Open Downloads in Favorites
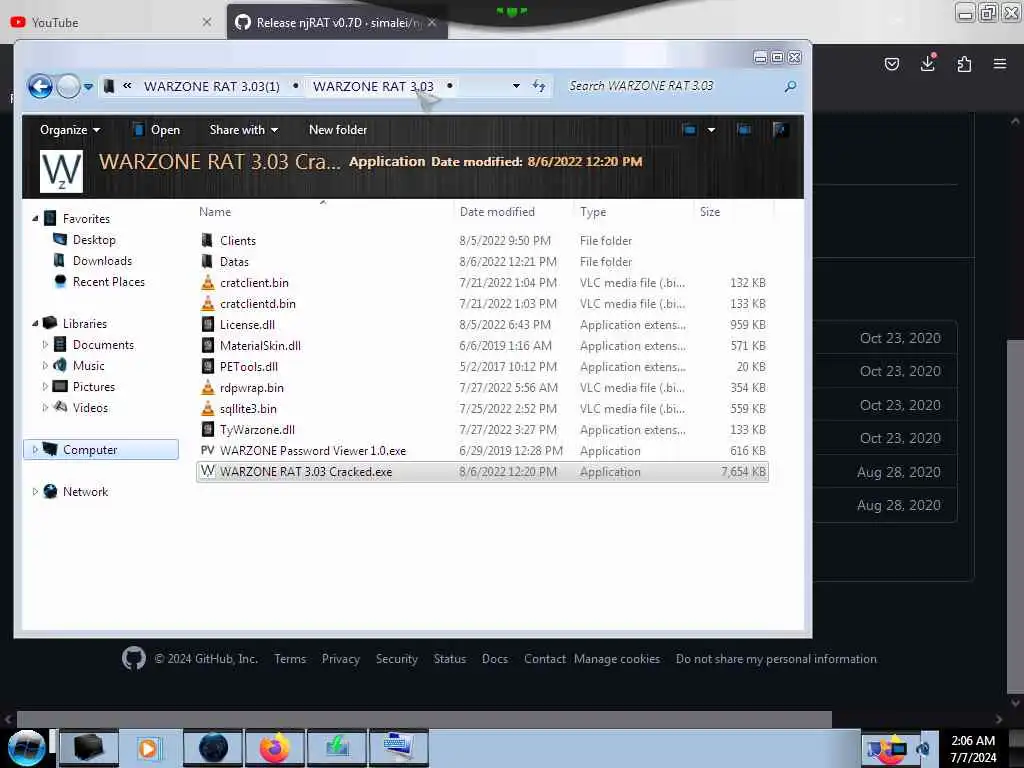Screen dimensions: 1024x768 click(102, 261)
